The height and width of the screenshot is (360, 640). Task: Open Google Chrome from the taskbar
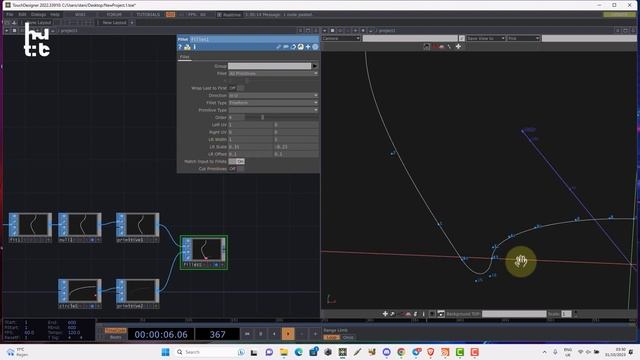click(x=401, y=352)
